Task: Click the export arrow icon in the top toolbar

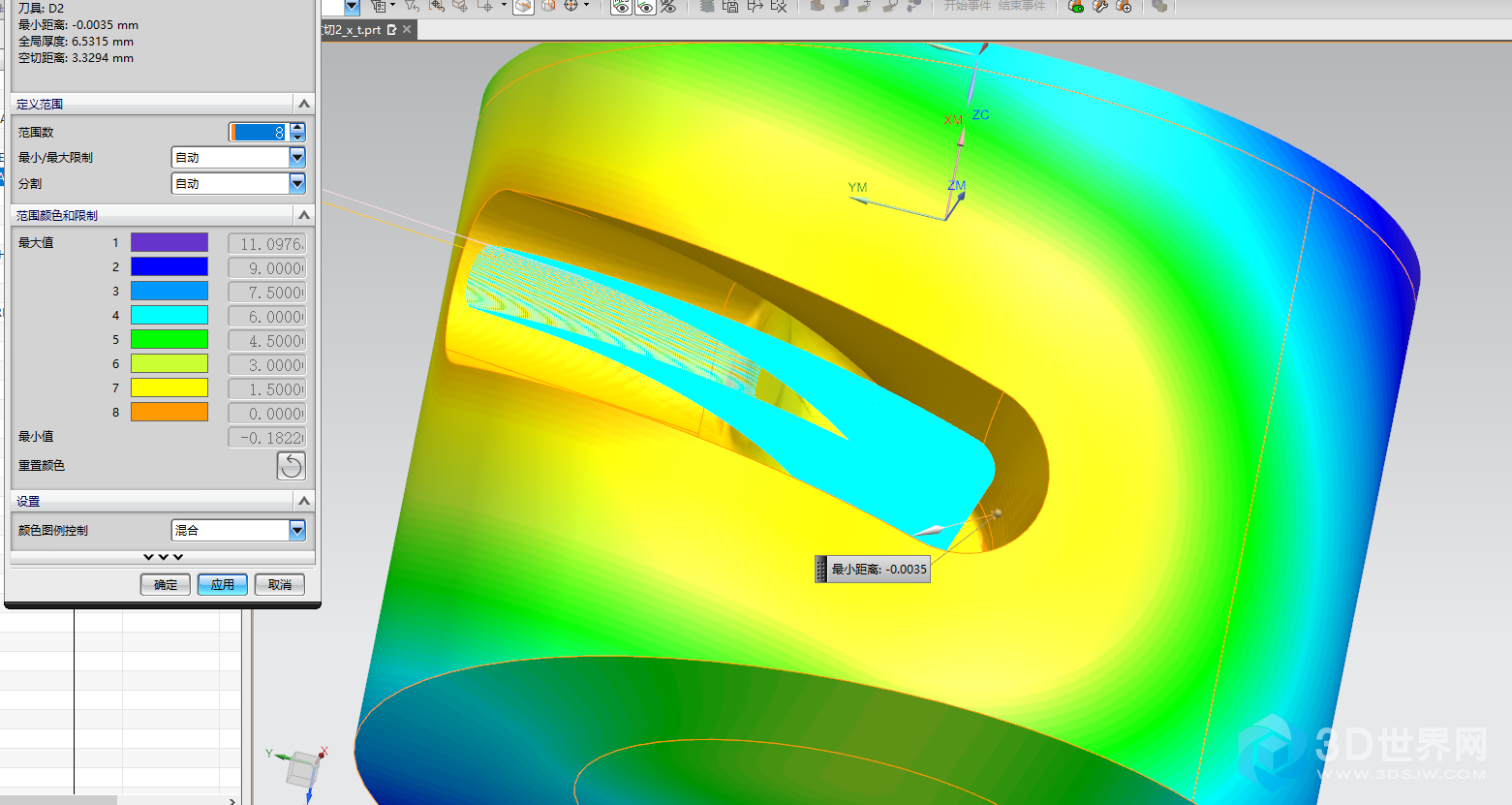Action: [755, 7]
